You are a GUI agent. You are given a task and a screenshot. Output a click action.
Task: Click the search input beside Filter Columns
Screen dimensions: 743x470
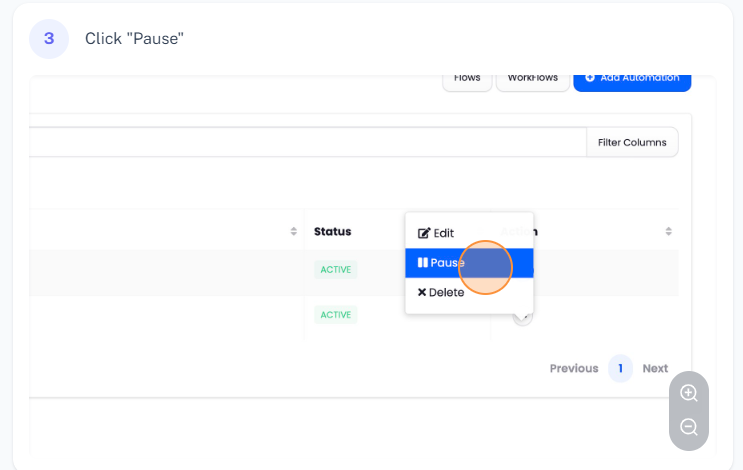(x=300, y=142)
